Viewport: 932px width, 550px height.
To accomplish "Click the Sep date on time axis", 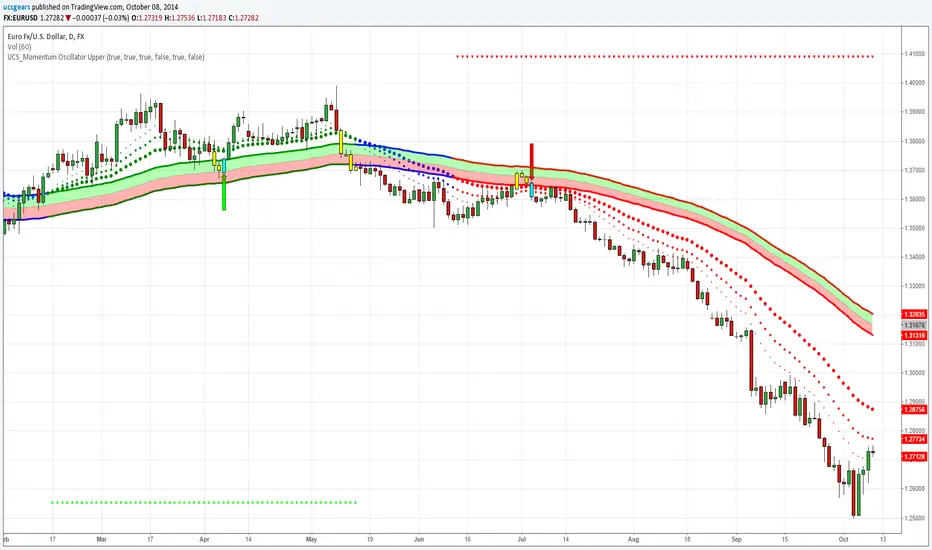I will [736, 539].
